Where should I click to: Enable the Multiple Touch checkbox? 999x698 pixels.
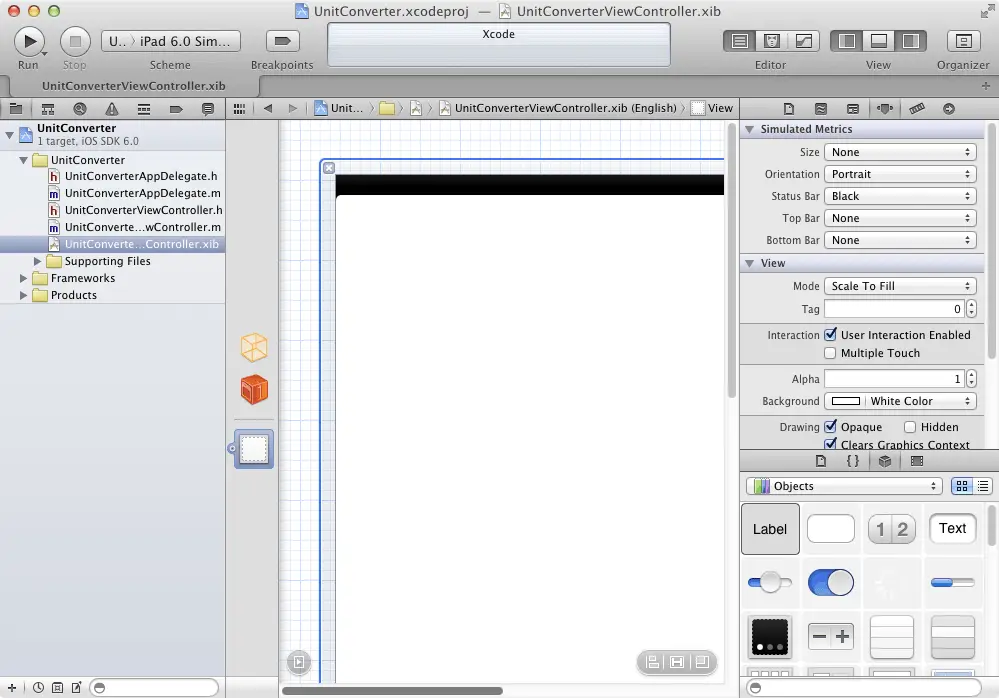pyautogui.click(x=830, y=353)
